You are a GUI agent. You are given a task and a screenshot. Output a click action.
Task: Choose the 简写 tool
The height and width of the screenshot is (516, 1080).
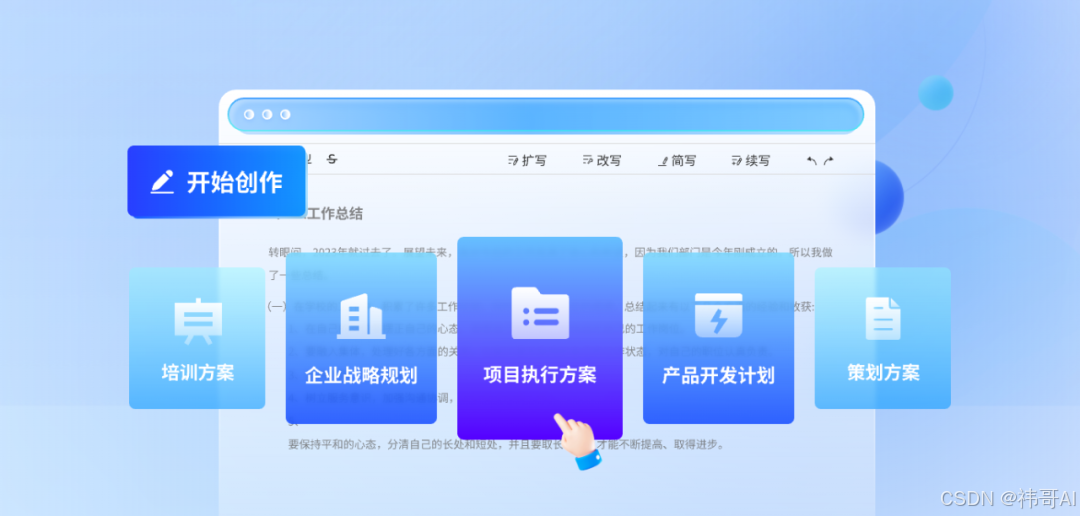click(x=676, y=161)
